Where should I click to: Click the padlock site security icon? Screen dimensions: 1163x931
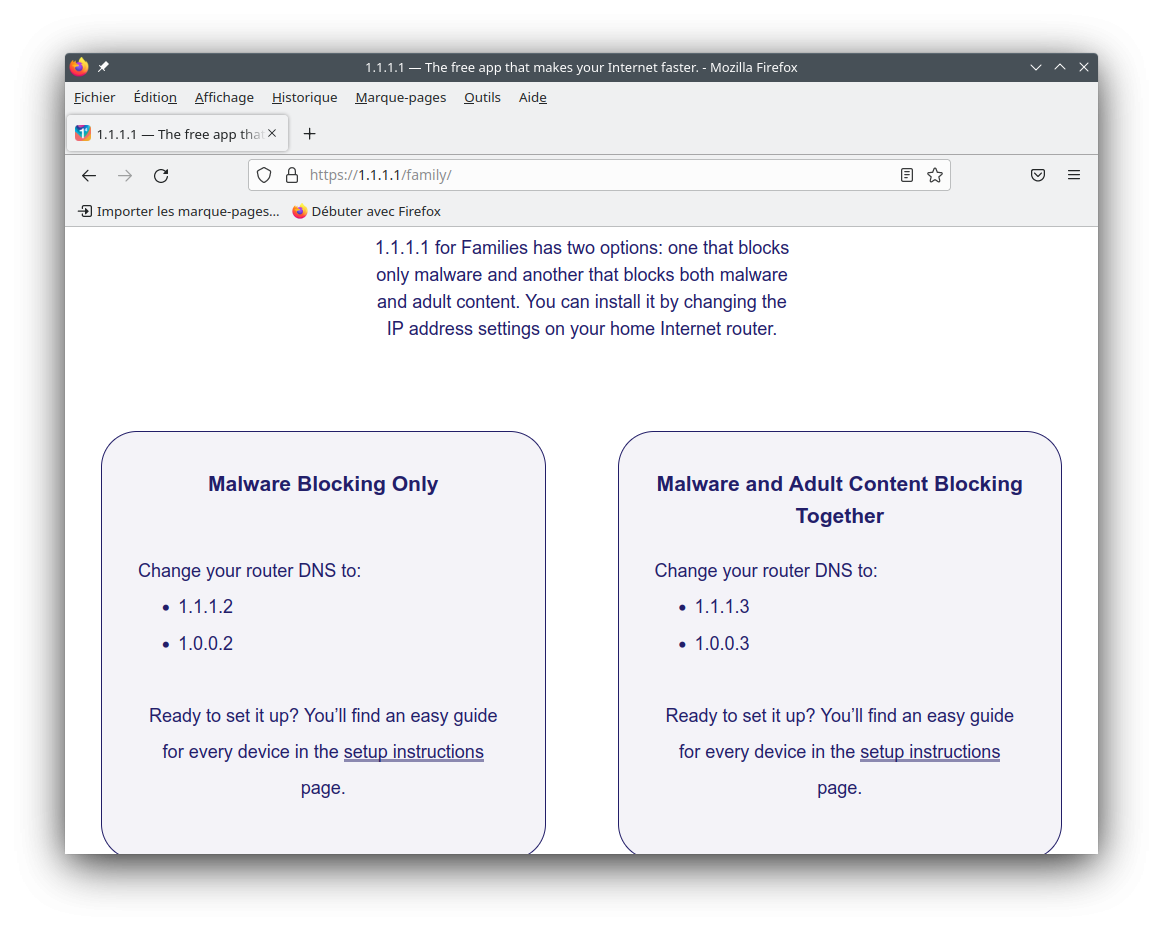292,175
